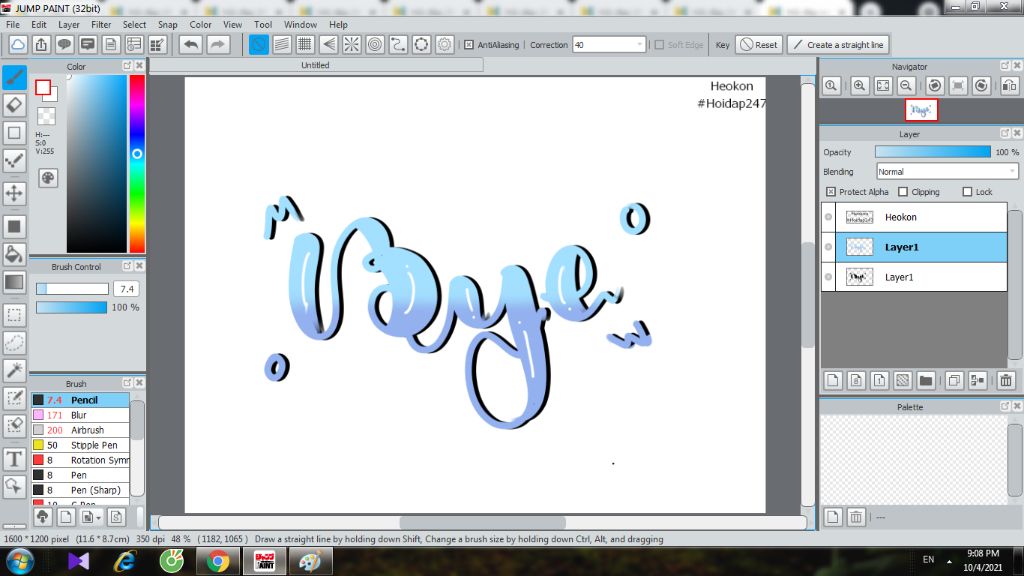Screen dimensions: 1024x576
Task: Open the Filter menu
Action: [x=101, y=25]
